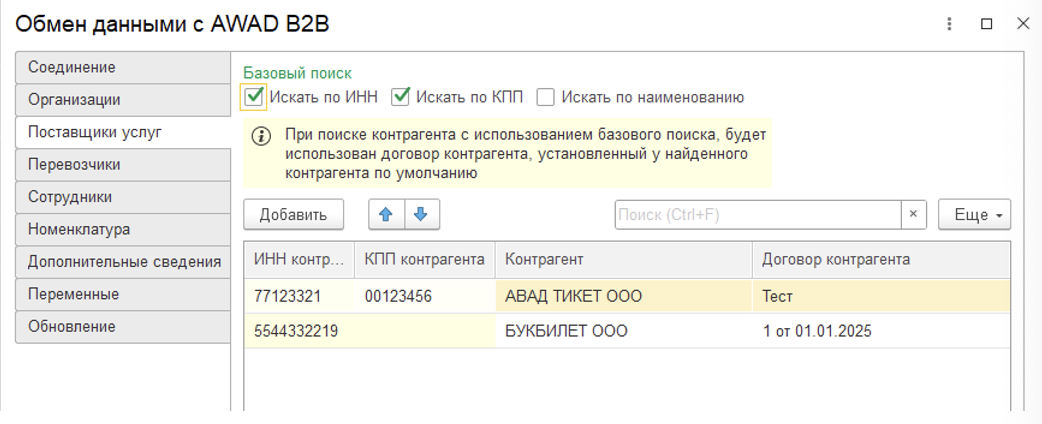
Task: Go to the 'Номенклатура' tab
Action: [122, 230]
